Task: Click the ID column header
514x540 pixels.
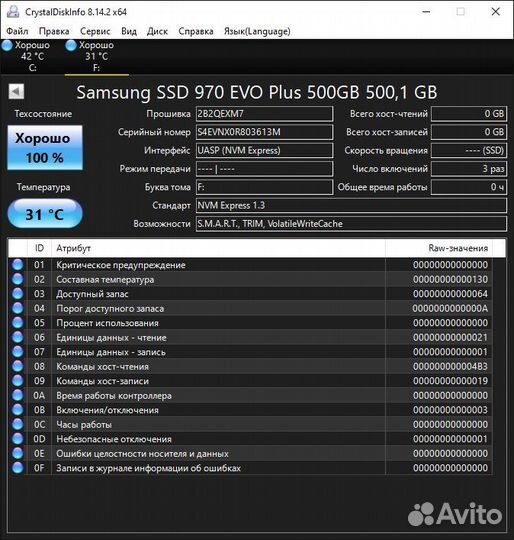Action: tap(39, 248)
